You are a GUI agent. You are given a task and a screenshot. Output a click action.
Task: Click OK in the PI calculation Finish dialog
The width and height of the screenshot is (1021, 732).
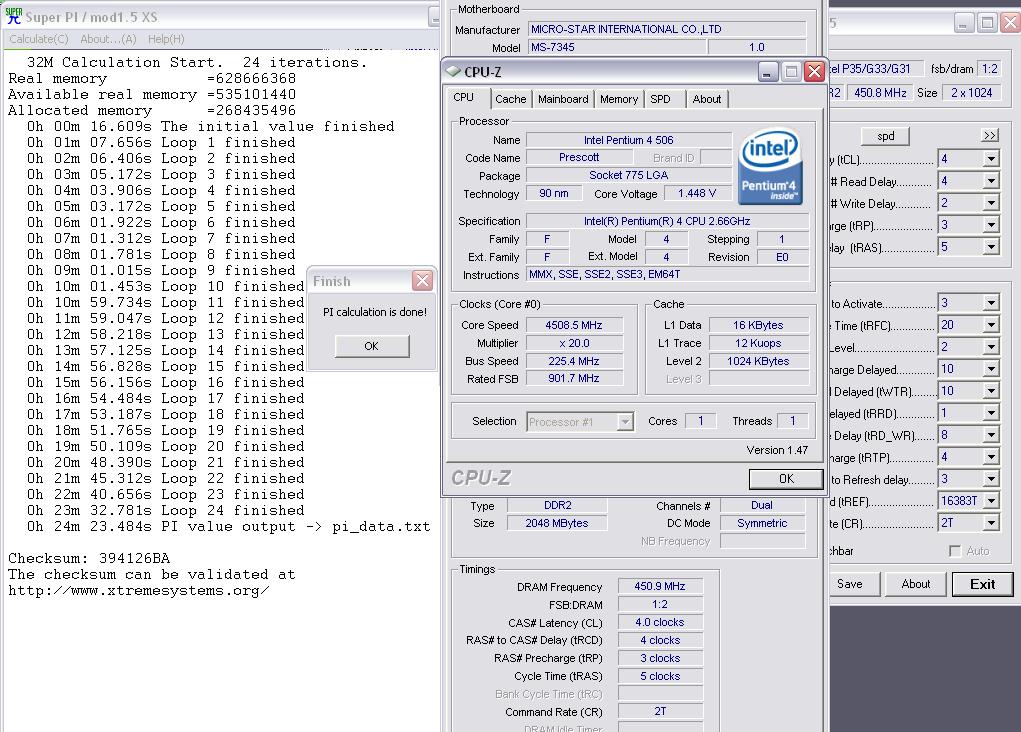coord(372,346)
